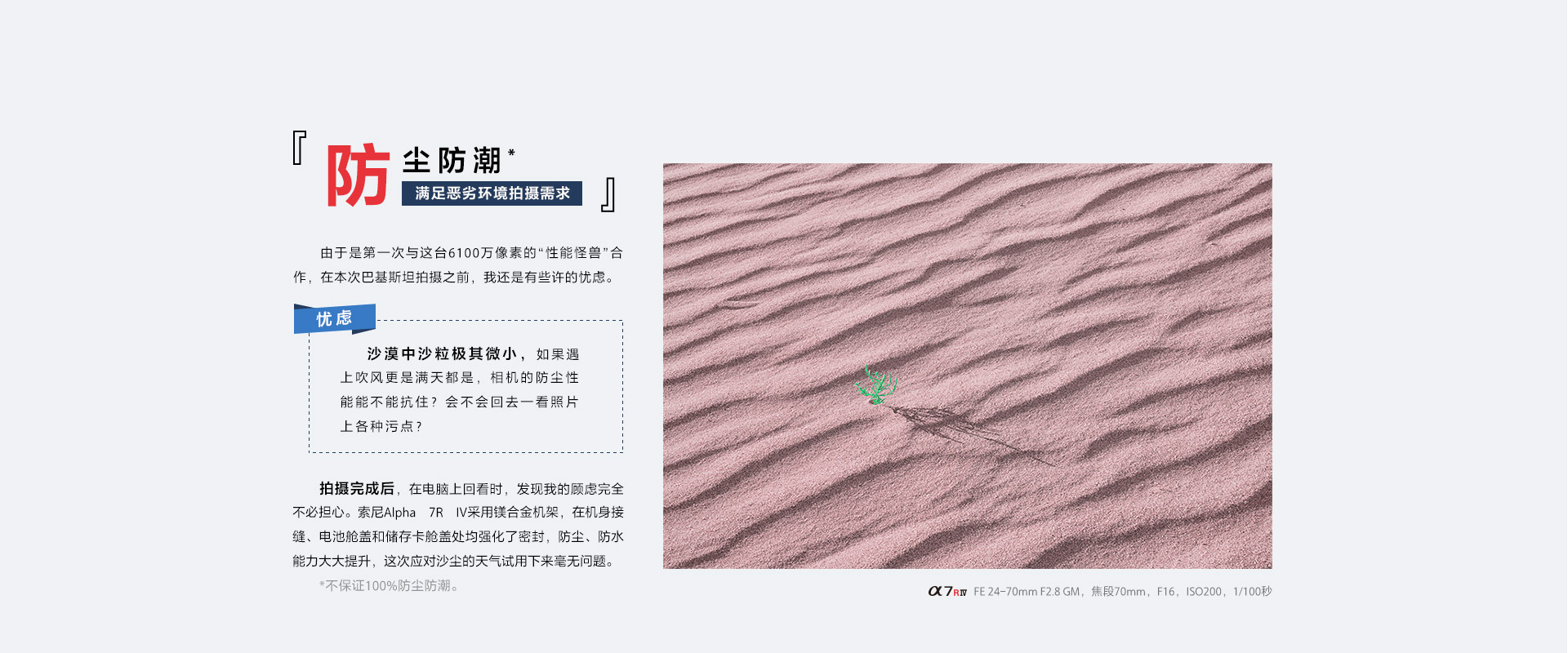Click the blue 忧虑 ribbon tag
The width and height of the screenshot is (1568, 653).
(334, 318)
